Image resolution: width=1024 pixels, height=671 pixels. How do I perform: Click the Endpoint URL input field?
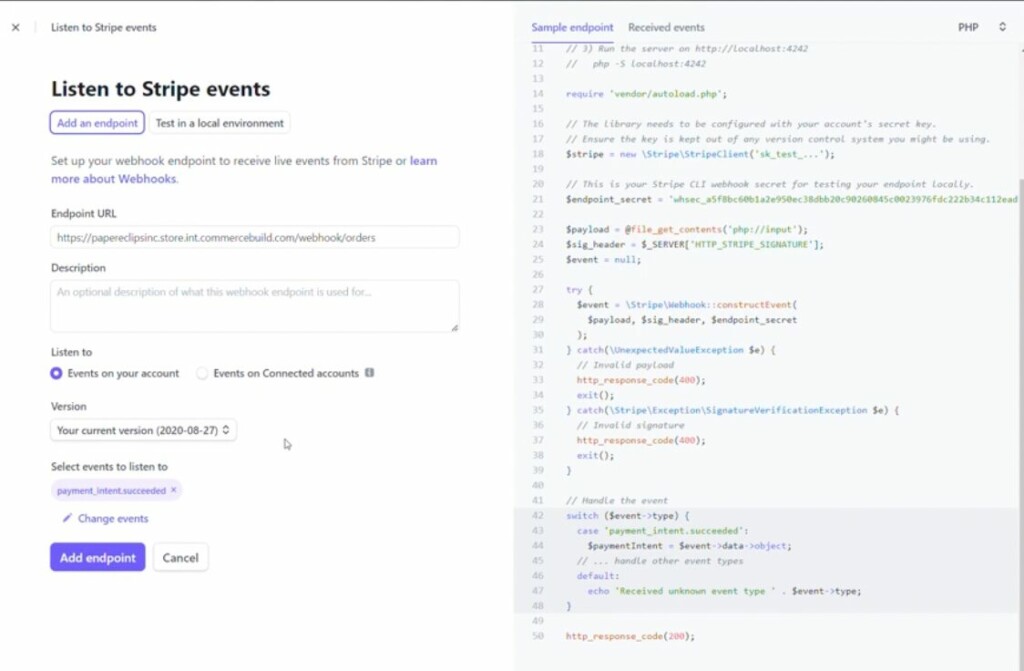pos(254,237)
